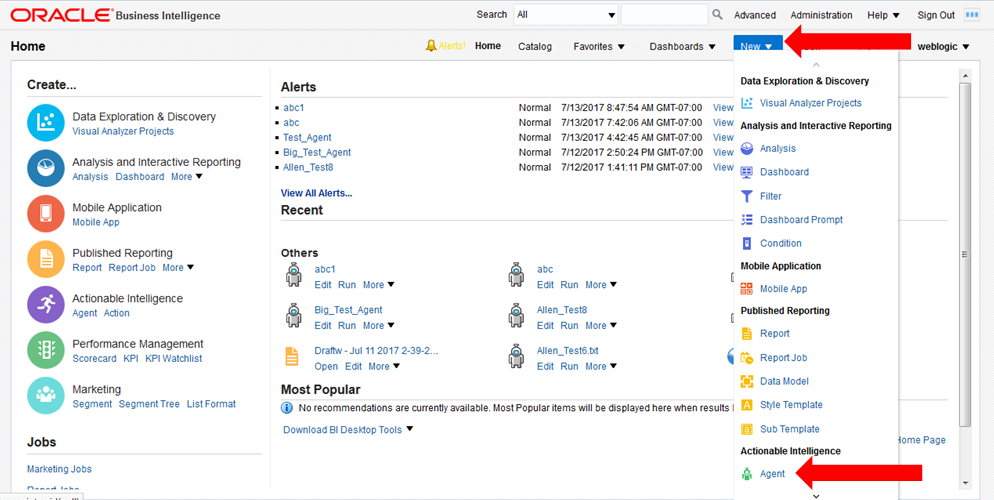Click the Data Exploration & Discovery circle icon
This screenshot has height=500, width=994.
point(46,123)
